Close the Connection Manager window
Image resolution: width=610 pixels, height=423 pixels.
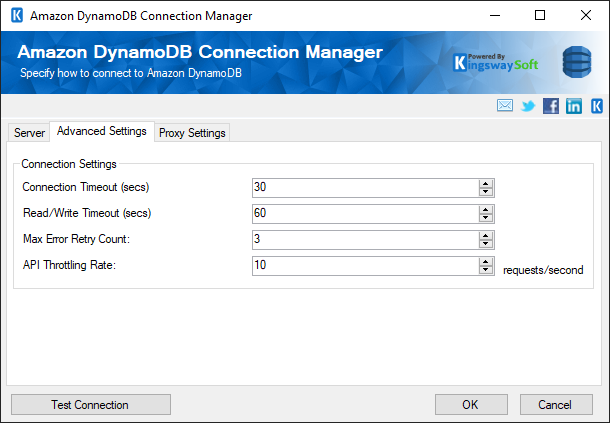[x=586, y=16]
